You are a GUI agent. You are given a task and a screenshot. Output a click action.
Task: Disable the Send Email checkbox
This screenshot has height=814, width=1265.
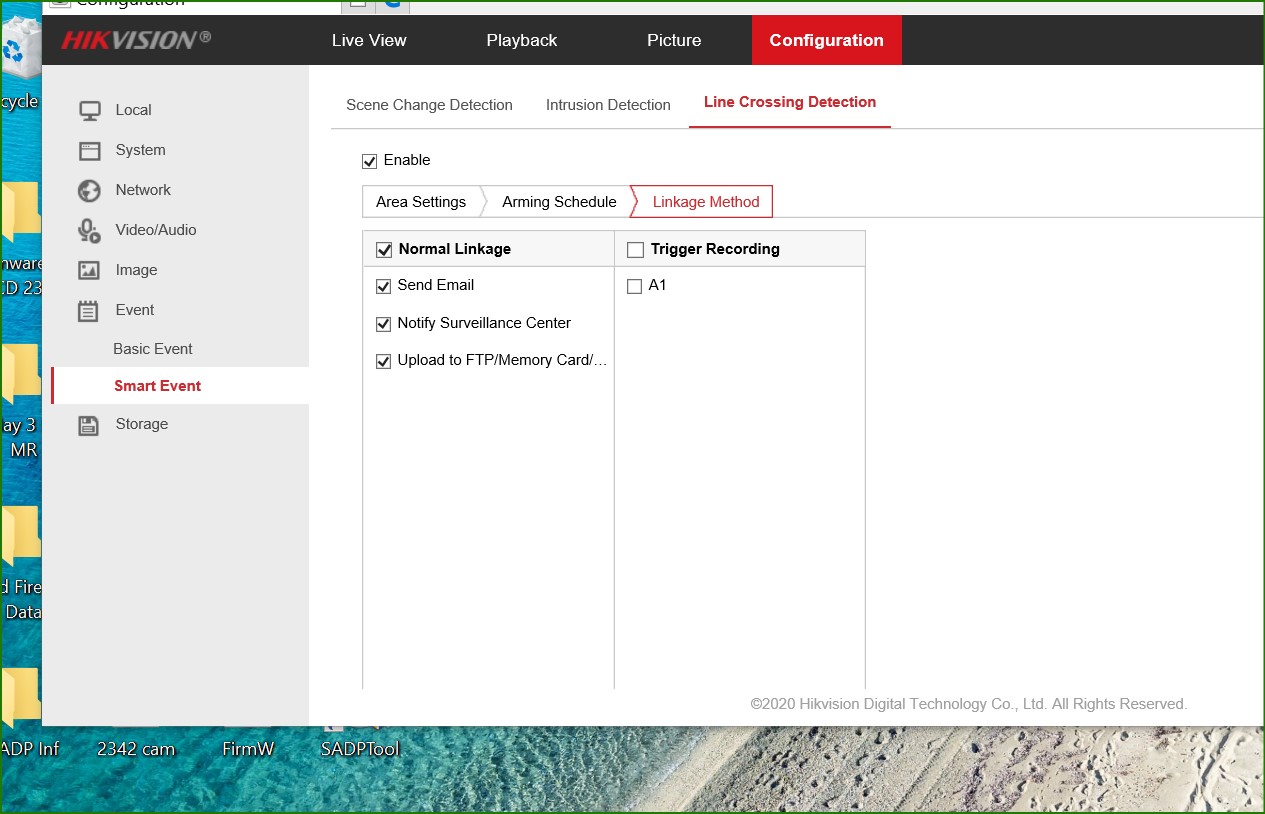(383, 286)
